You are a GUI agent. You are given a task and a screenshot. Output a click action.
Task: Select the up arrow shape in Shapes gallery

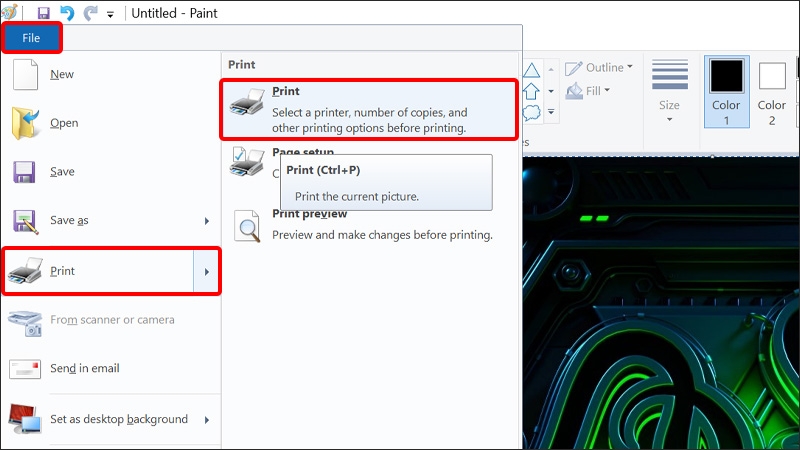coord(531,91)
